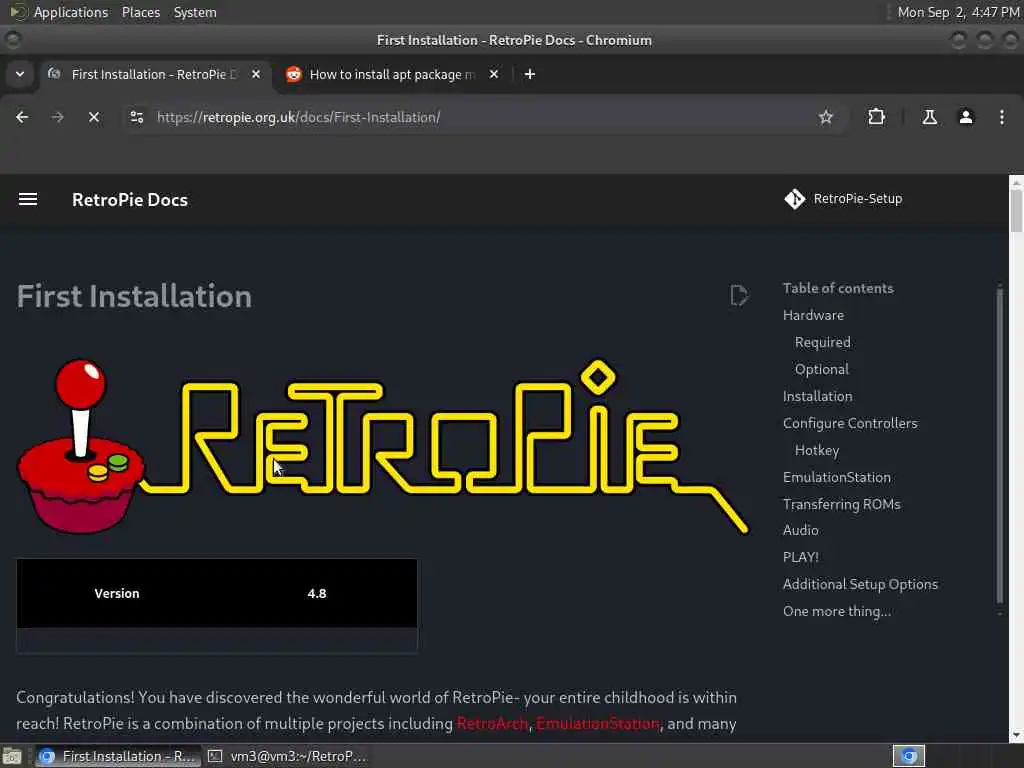The width and height of the screenshot is (1024, 768).
Task: Open Configure Controllers section link
Action: point(850,423)
